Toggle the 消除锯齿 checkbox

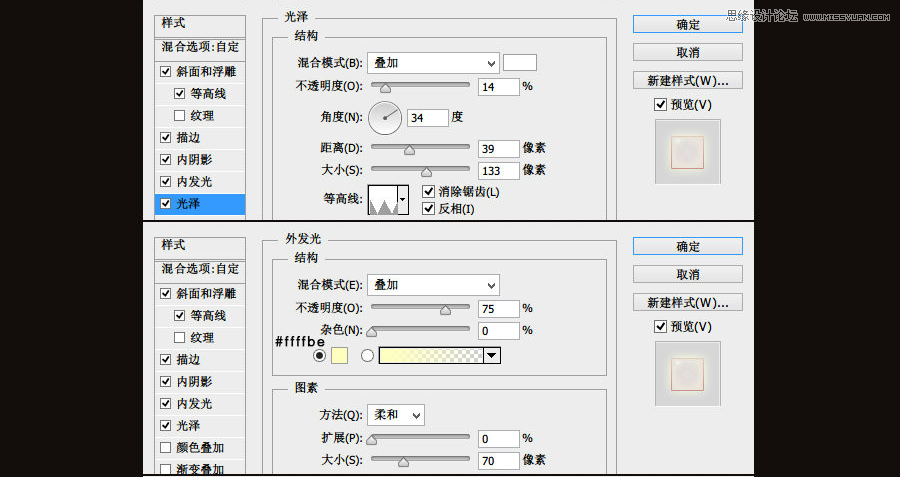[429, 191]
